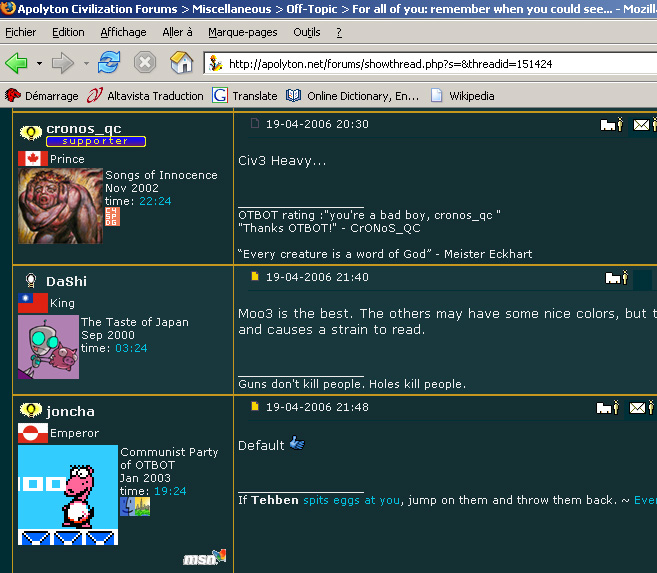657x573 pixels.
Task: Open the Marque-pages menu
Action: [x=242, y=32]
